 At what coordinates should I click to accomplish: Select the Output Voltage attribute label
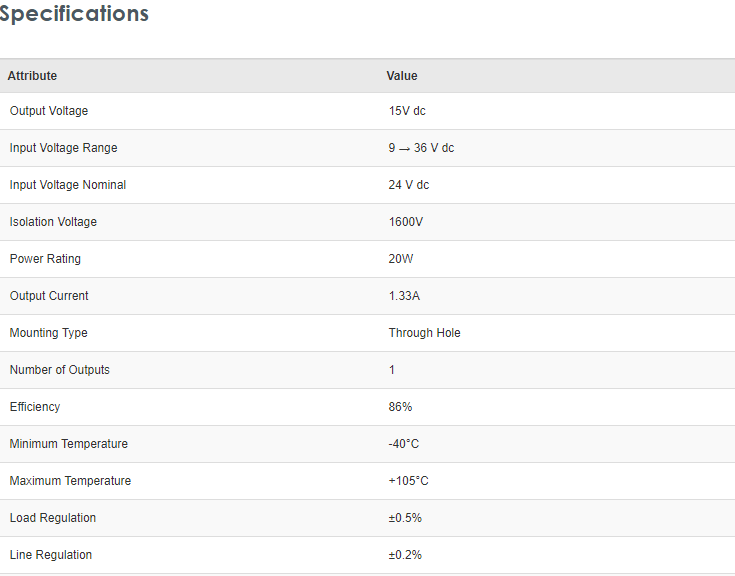[x=49, y=111]
